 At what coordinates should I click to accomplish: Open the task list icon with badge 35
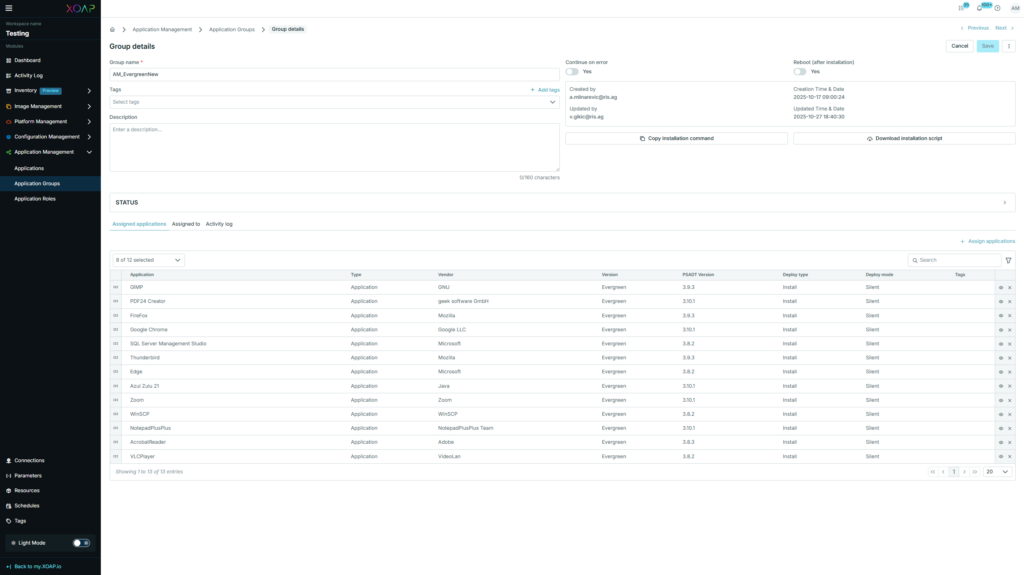tap(962, 8)
